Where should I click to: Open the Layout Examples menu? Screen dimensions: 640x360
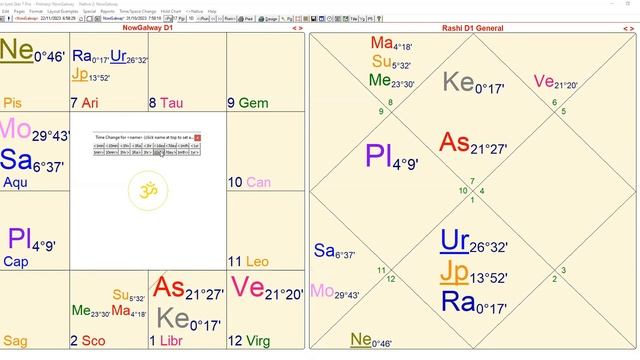click(x=63, y=11)
